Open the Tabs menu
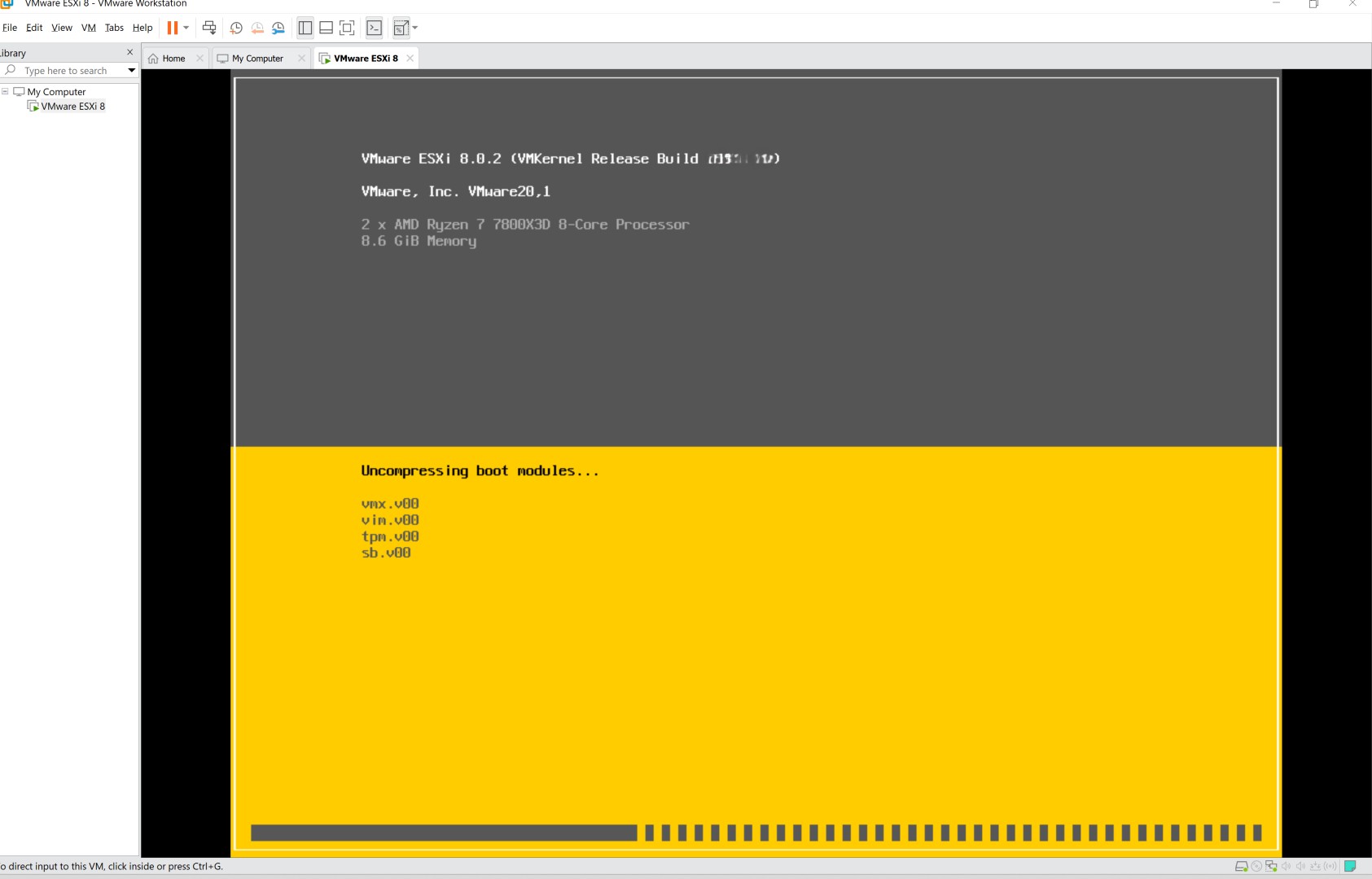This screenshot has width=1372, height=879. (x=114, y=28)
